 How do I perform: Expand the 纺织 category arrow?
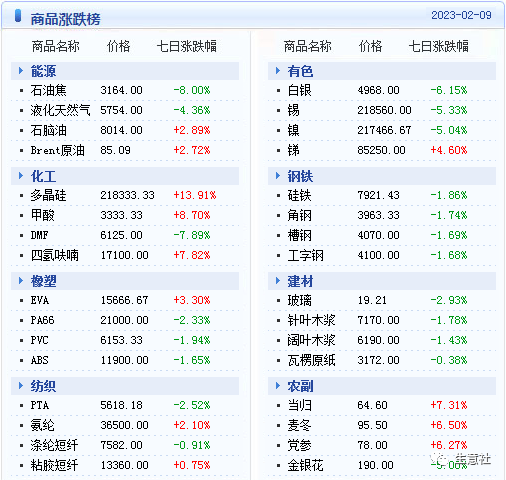[21, 386]
